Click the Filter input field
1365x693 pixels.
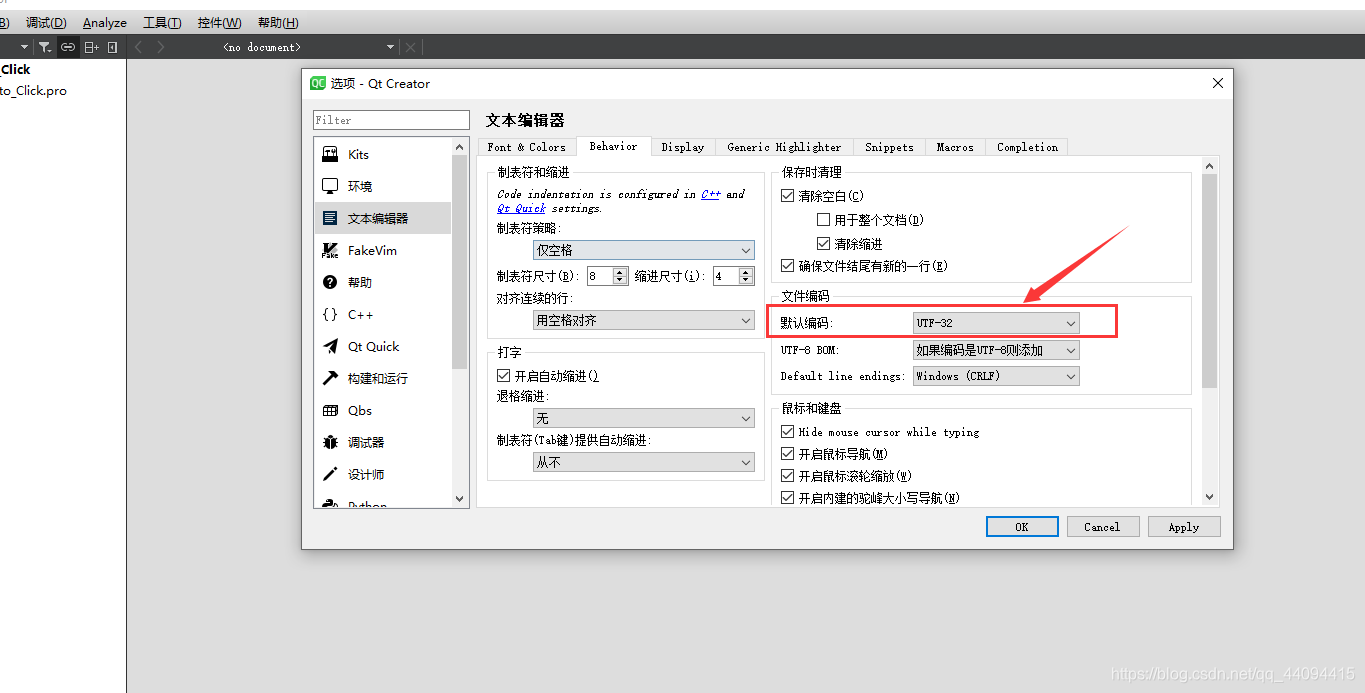[391, 120]
